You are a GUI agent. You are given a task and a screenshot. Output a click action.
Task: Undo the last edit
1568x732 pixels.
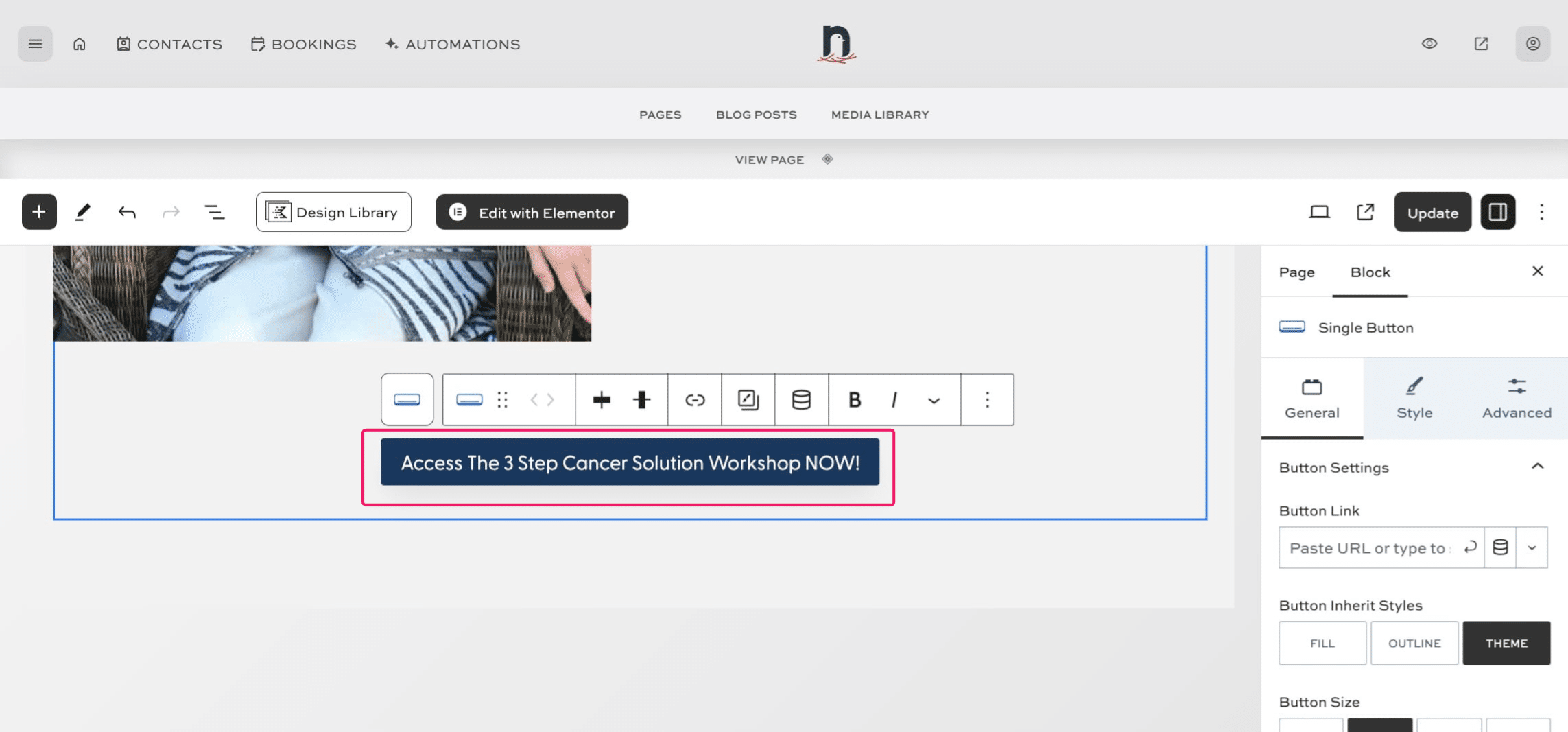[x=127, y=212]
